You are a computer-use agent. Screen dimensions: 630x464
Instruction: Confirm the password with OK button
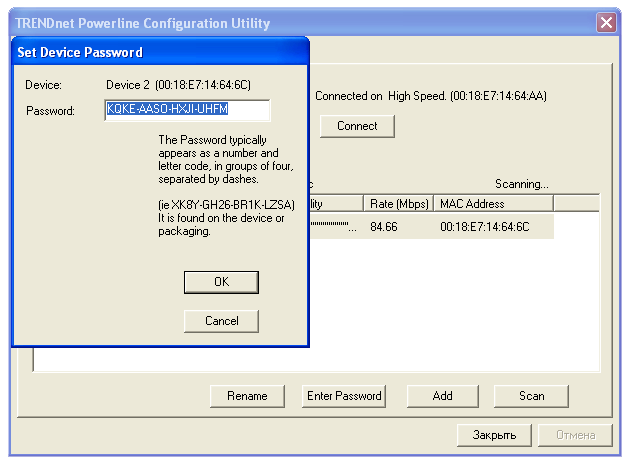point(221,282)
